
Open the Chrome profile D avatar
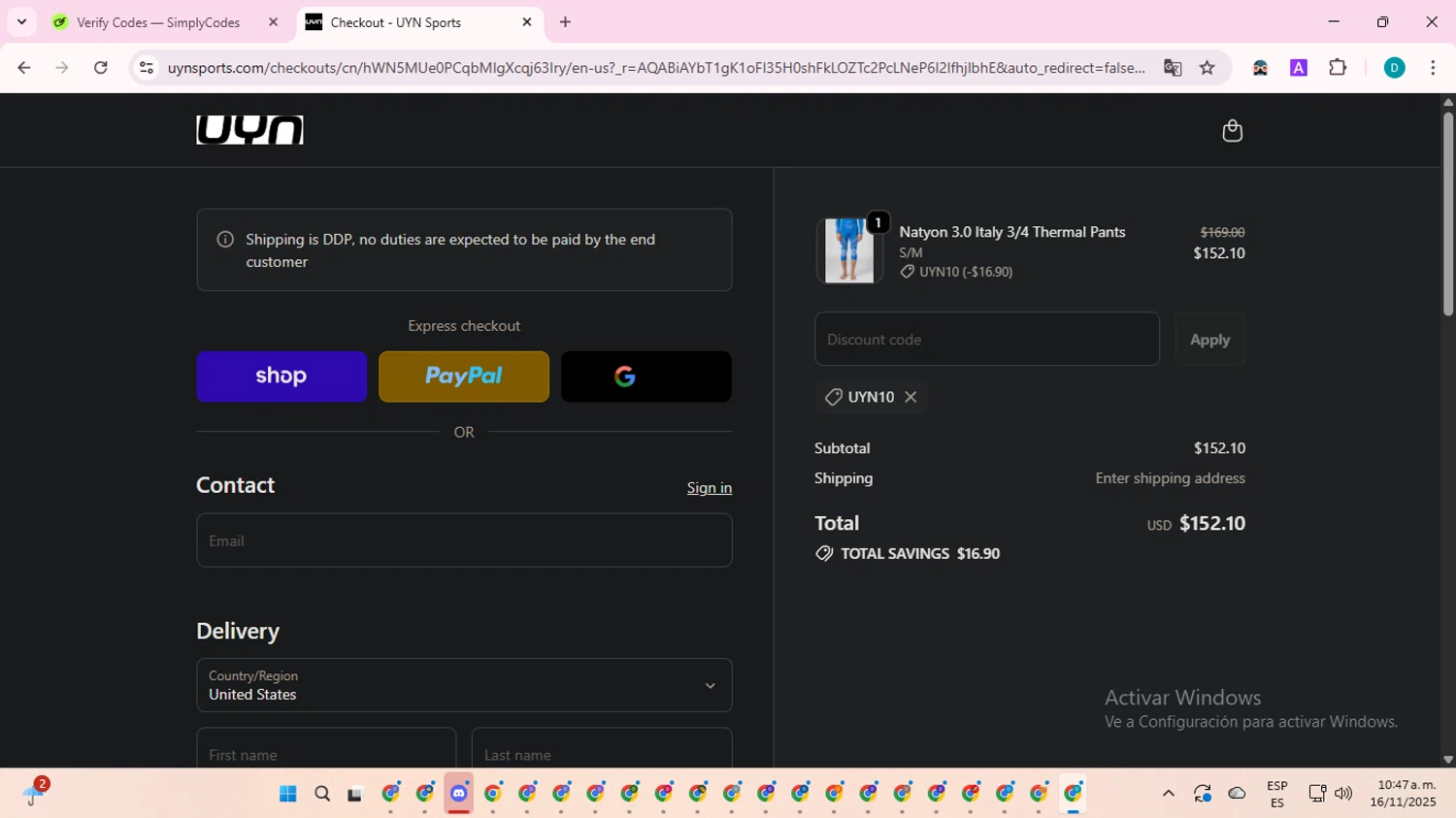(1394, 68)
